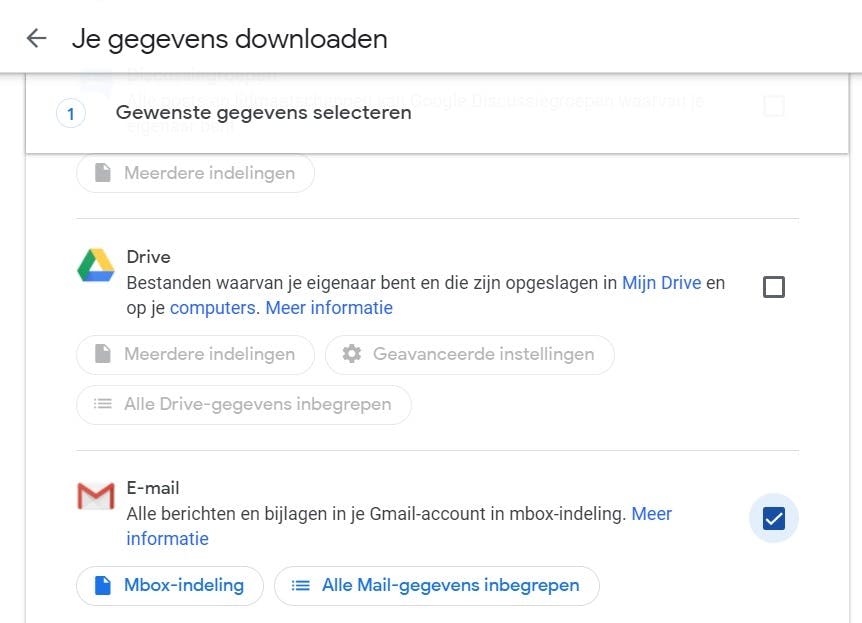Open Meerdere indelingen under Discussiegroepen
Image resolution: width=862 pixels, height=623 pixels.
pos(195,173)
